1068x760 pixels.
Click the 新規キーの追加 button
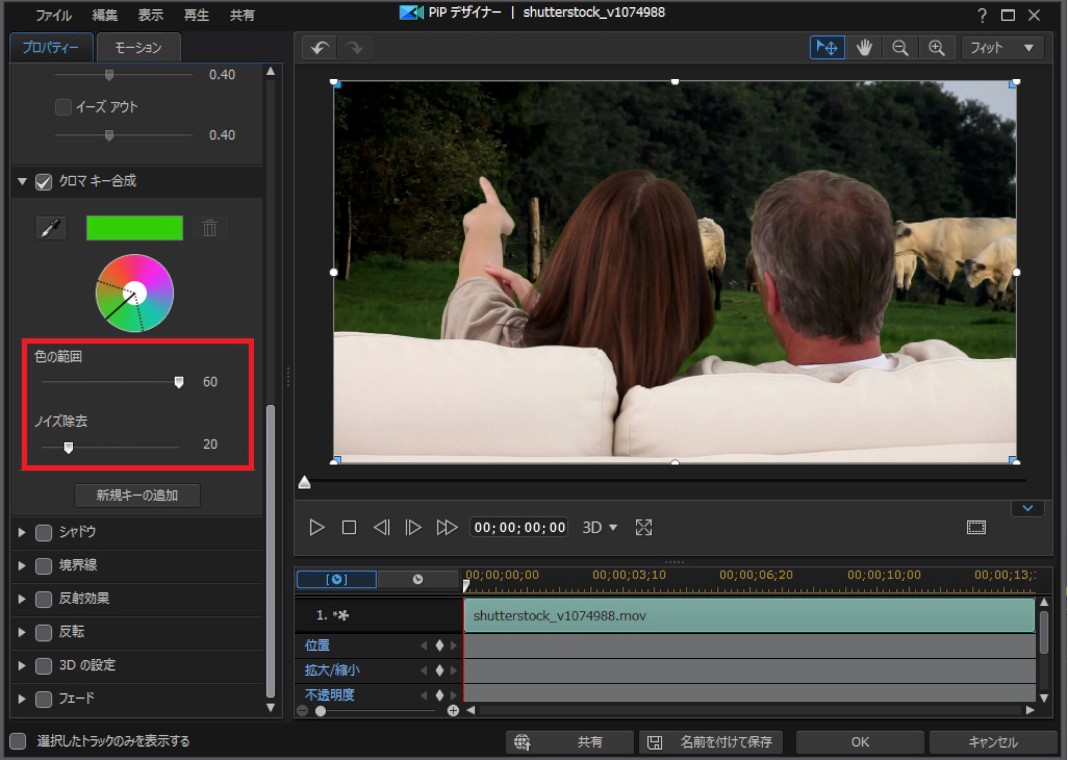(137, 495)
